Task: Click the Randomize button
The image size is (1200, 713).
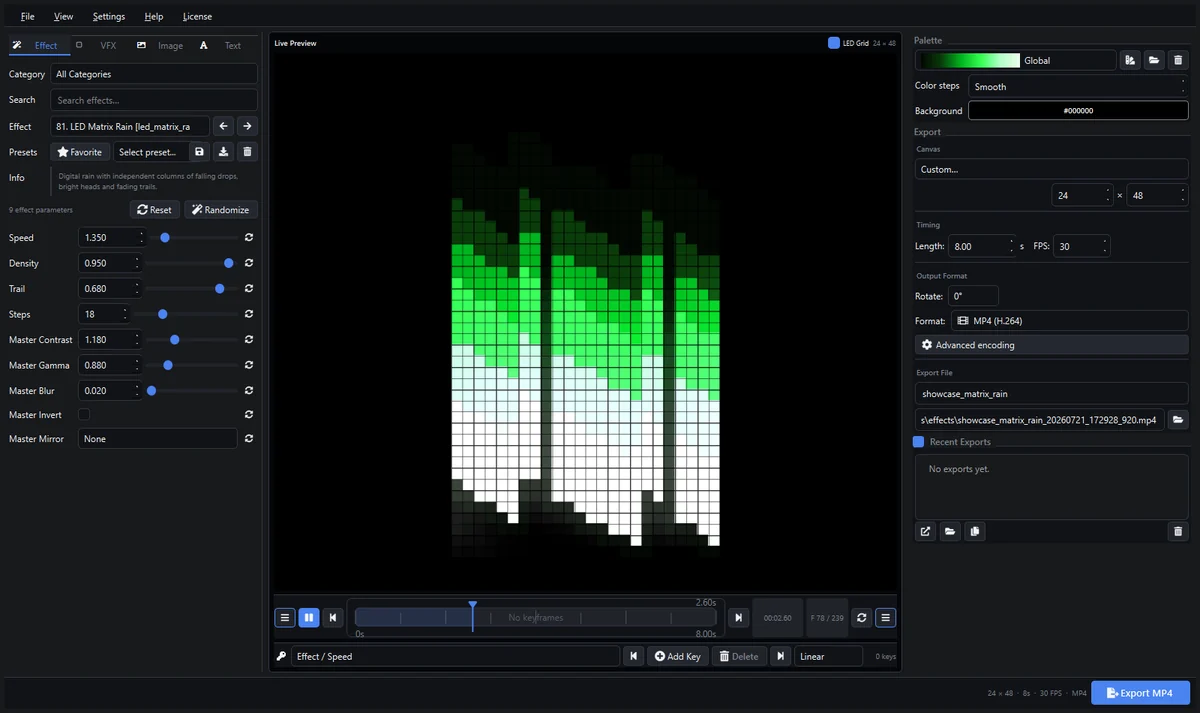Action: coord(221,210)
